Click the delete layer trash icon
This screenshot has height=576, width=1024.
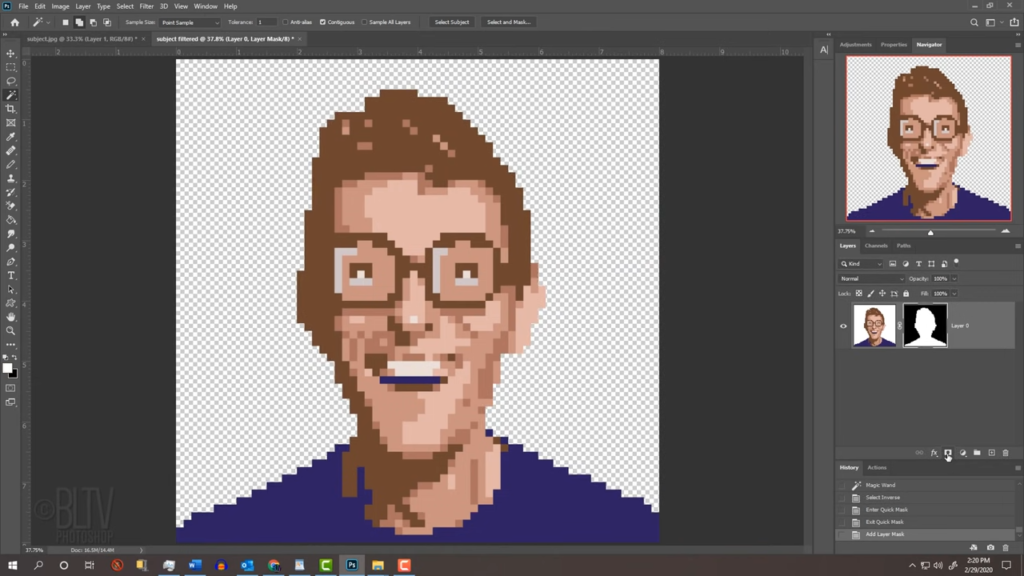point(1006,453)
